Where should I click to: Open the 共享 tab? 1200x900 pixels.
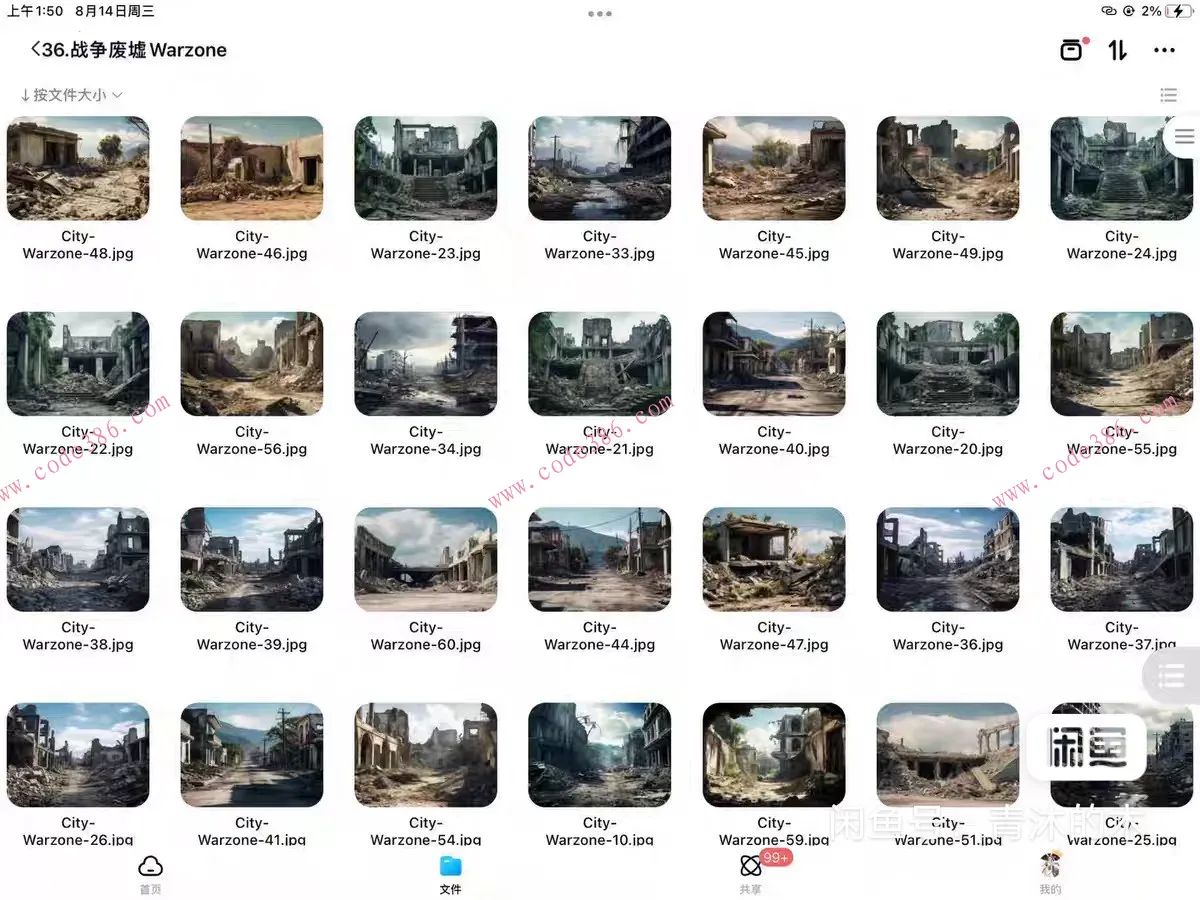coord(750,873)
